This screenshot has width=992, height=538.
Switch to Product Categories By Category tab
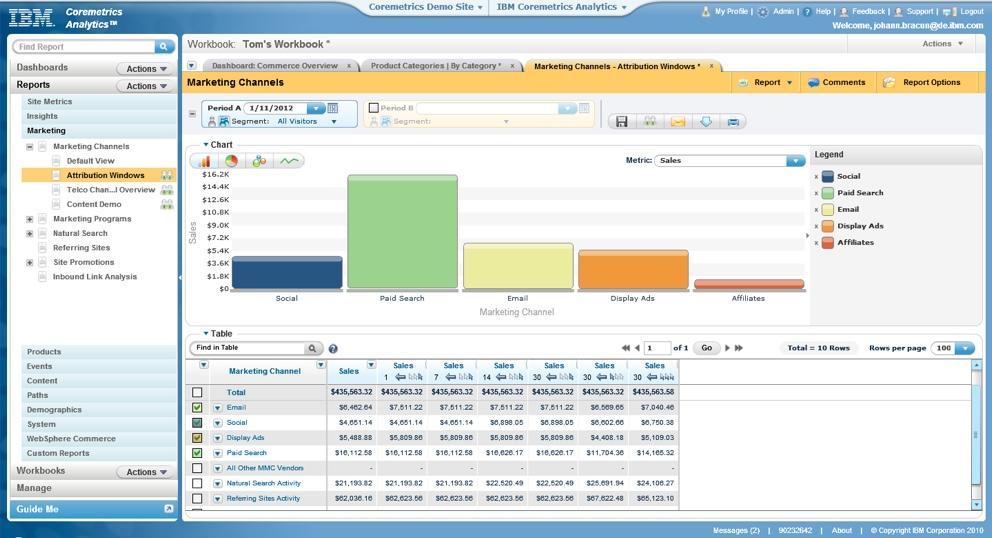coord(435,66)
